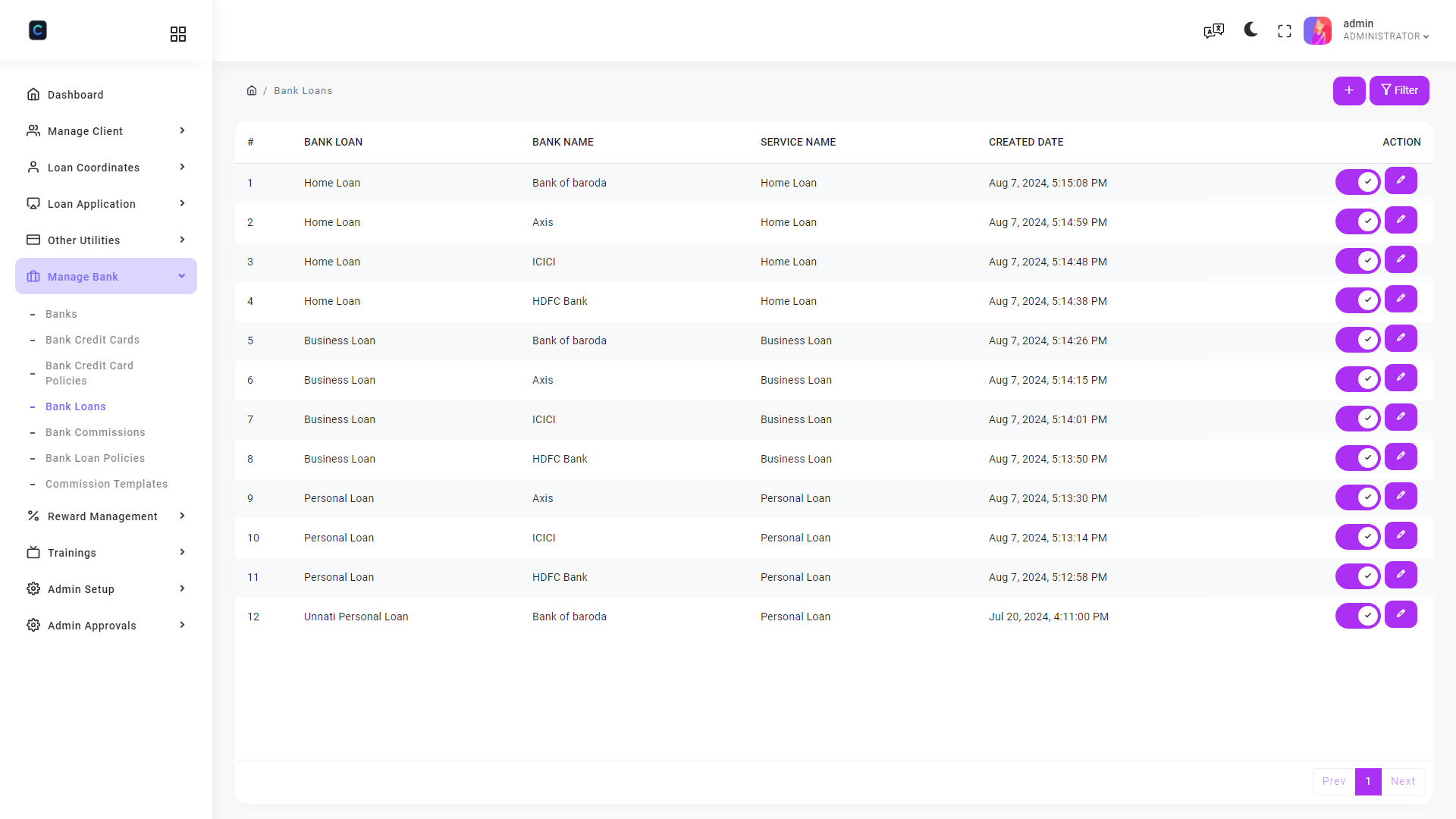
Task: Click the admin profile avatar
Action: click(x=1317, y=30)
